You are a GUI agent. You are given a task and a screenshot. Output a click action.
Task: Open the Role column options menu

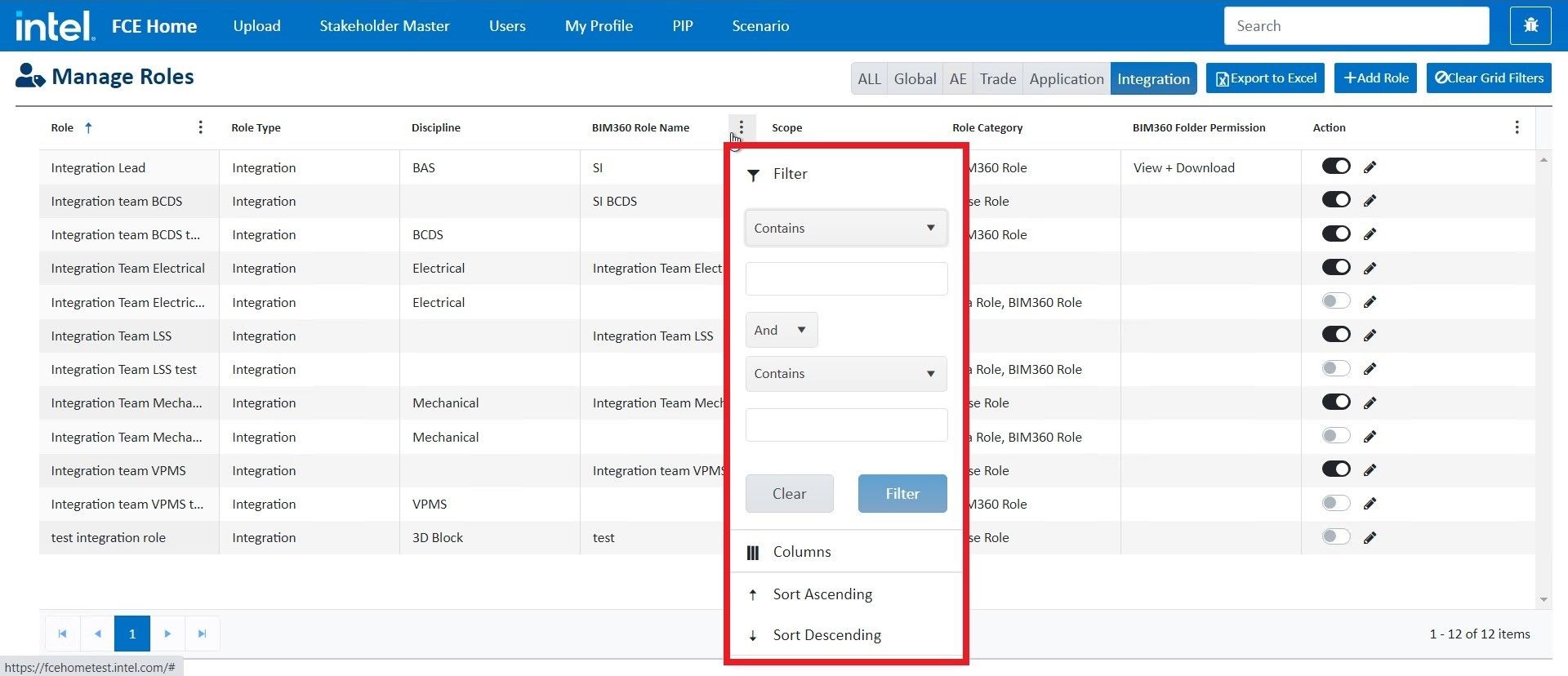click(x=200, y=127)
